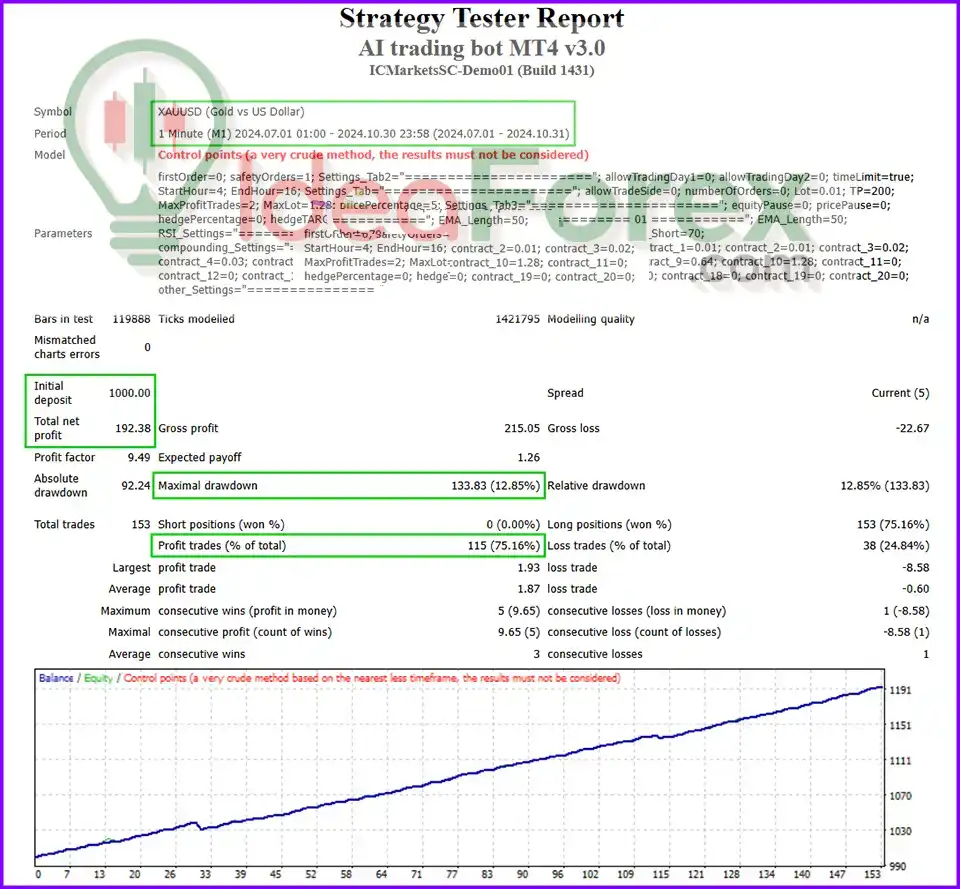The height and width of the screenshot is (889, 960).
Task: Click the "Initial deposit" label
Action: (53, 393)
